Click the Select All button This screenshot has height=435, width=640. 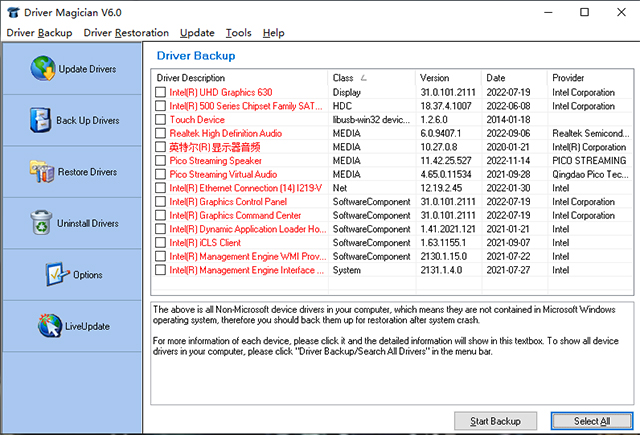pos(591,421)
